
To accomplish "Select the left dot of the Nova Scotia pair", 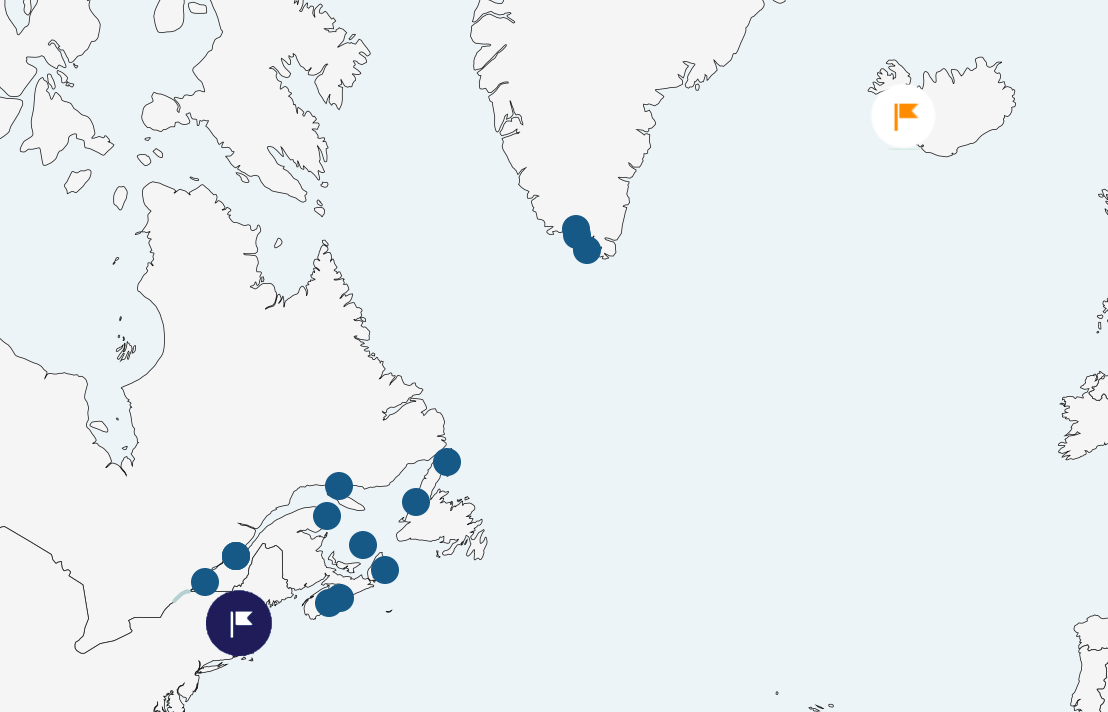I will [326, 604].
